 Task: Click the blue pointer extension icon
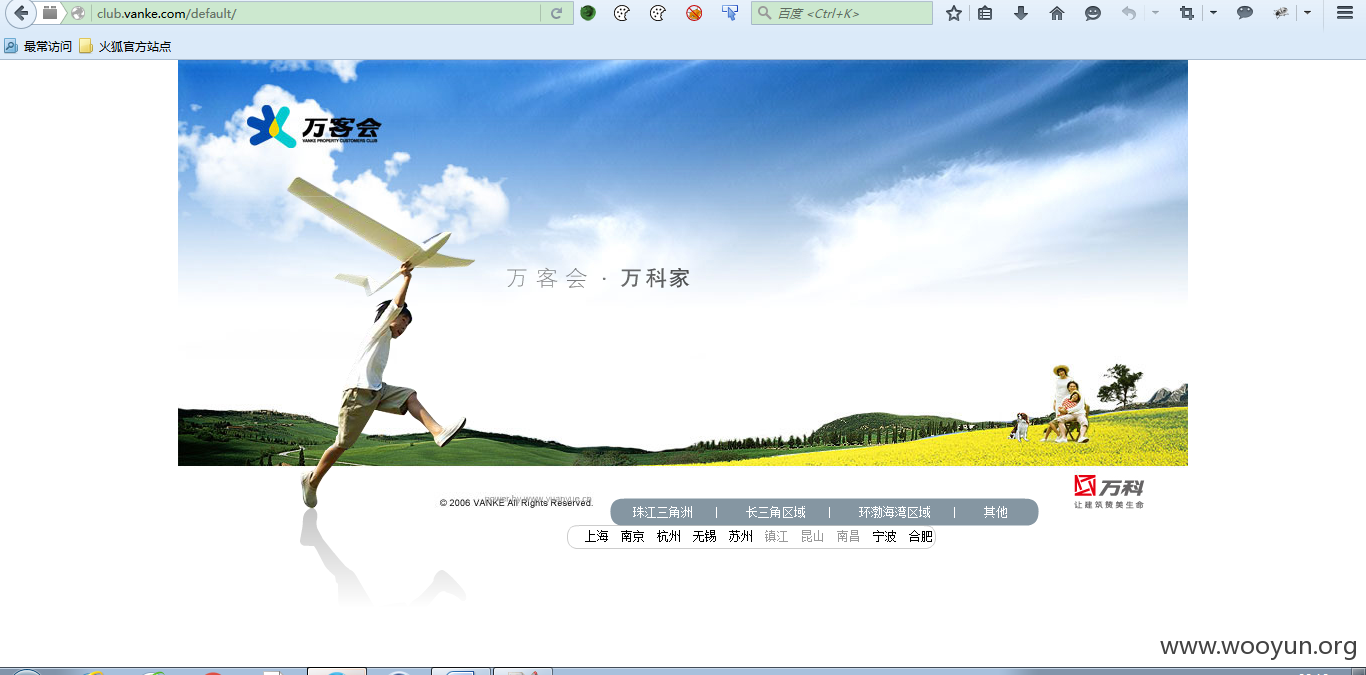[x=730, y=13]
